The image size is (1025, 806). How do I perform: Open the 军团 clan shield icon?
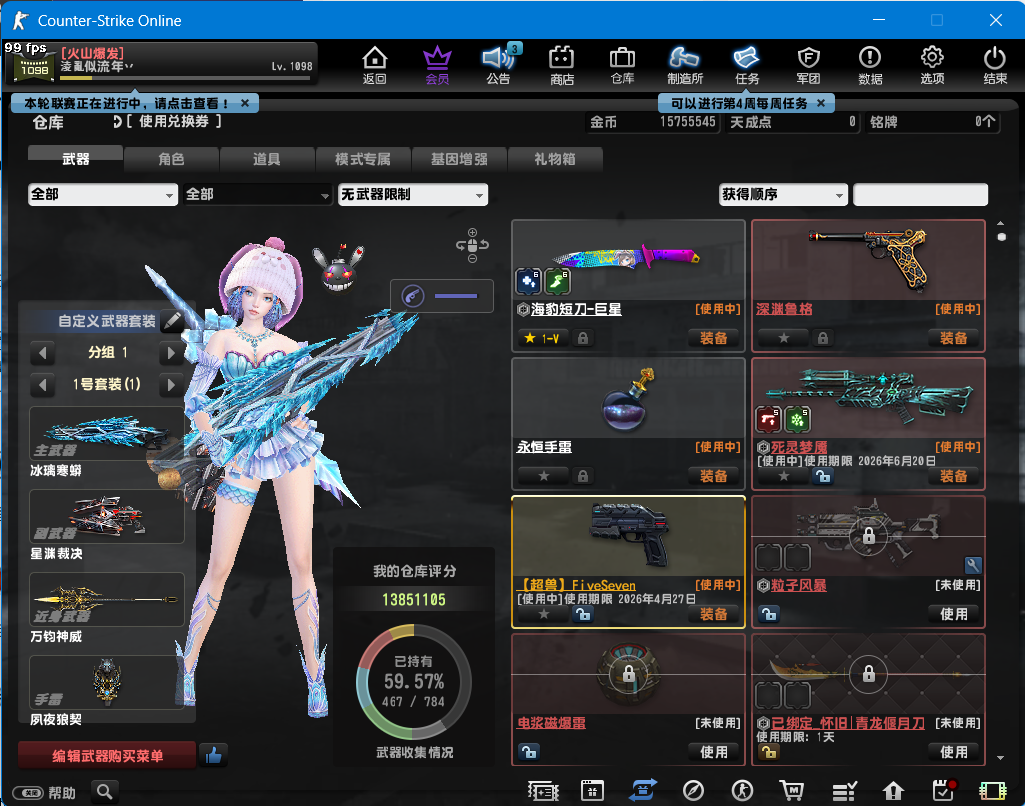809,65
